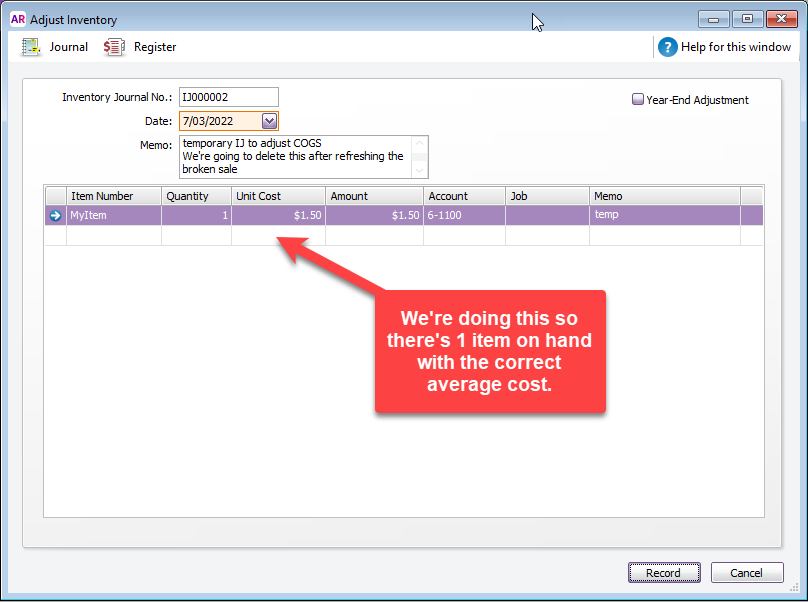
Task: Click the memo box scroll down arrow
Action: coord(419,170)
